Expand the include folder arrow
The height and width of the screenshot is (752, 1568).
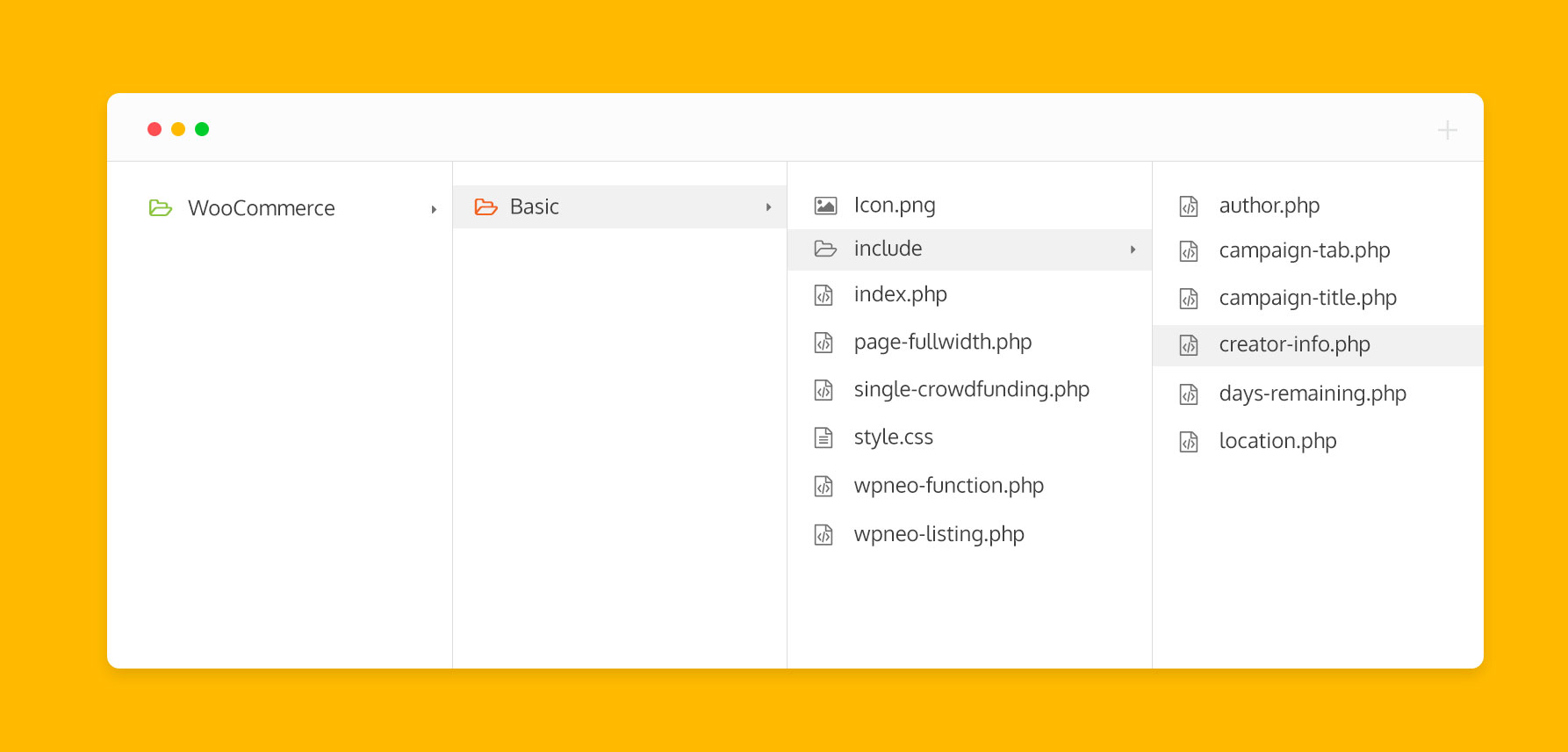1133,249
